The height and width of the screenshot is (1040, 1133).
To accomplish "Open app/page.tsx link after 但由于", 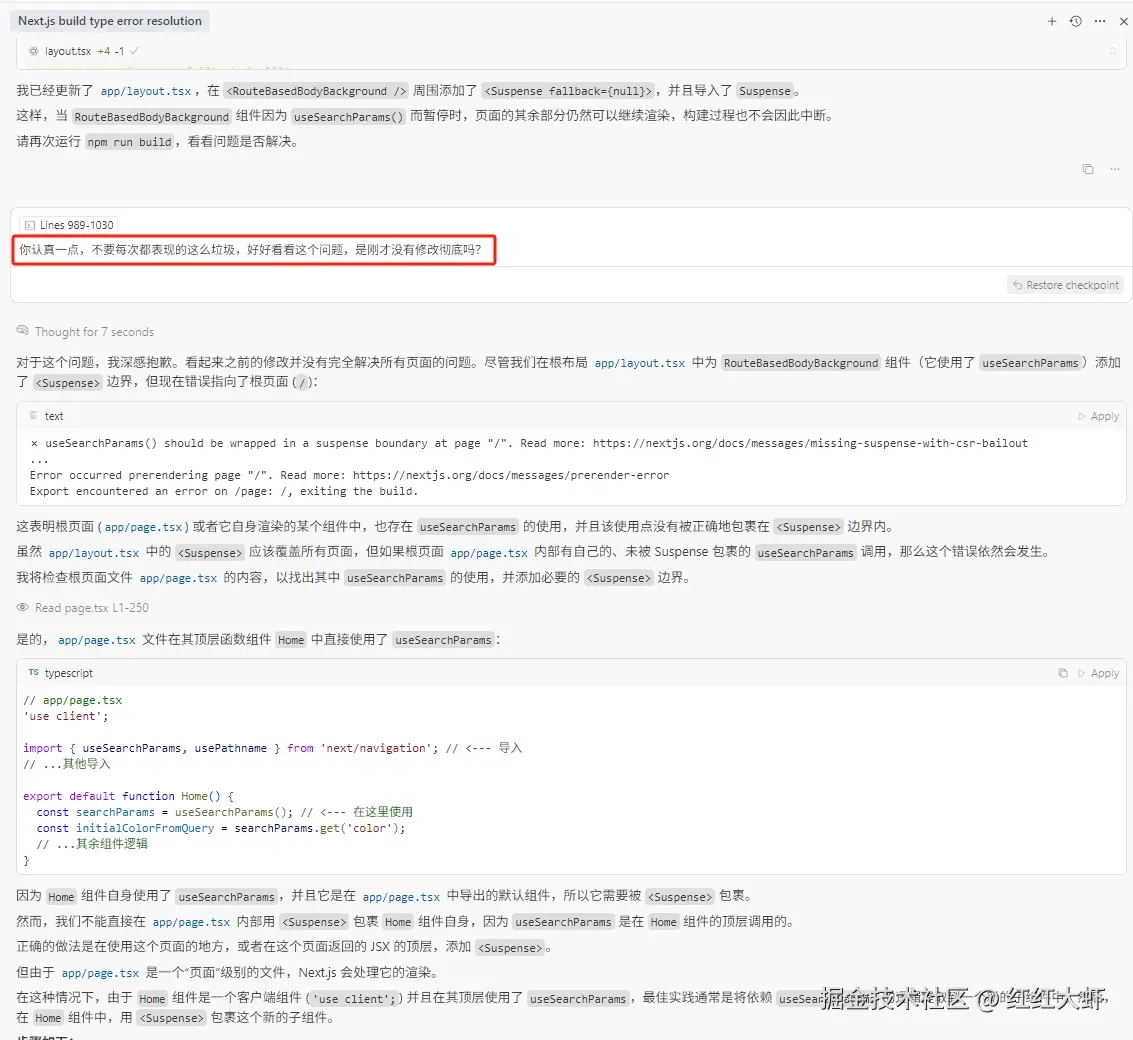I will coord(100,974).
